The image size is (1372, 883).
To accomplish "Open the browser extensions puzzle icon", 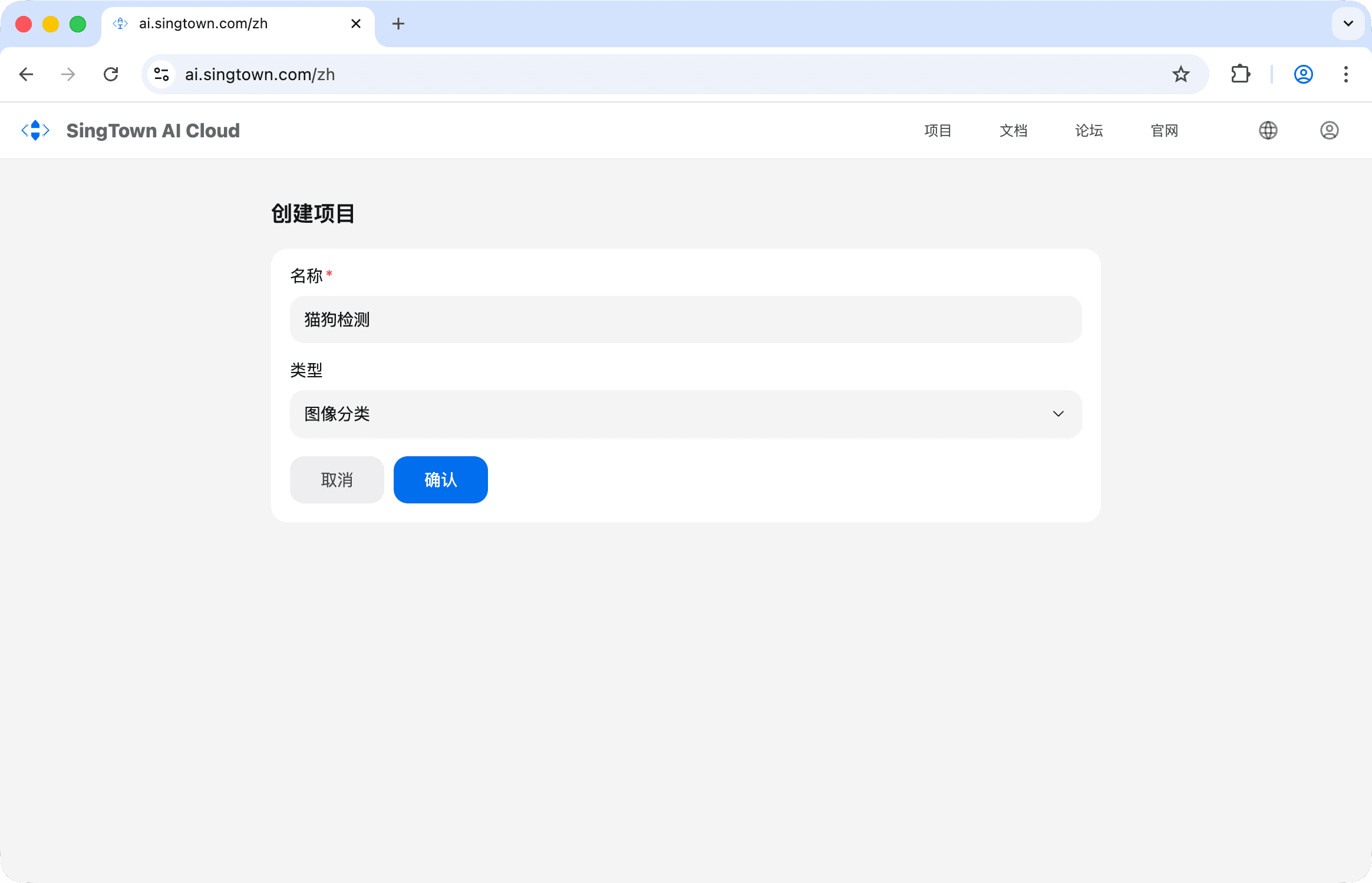I will pos(1241,74).
